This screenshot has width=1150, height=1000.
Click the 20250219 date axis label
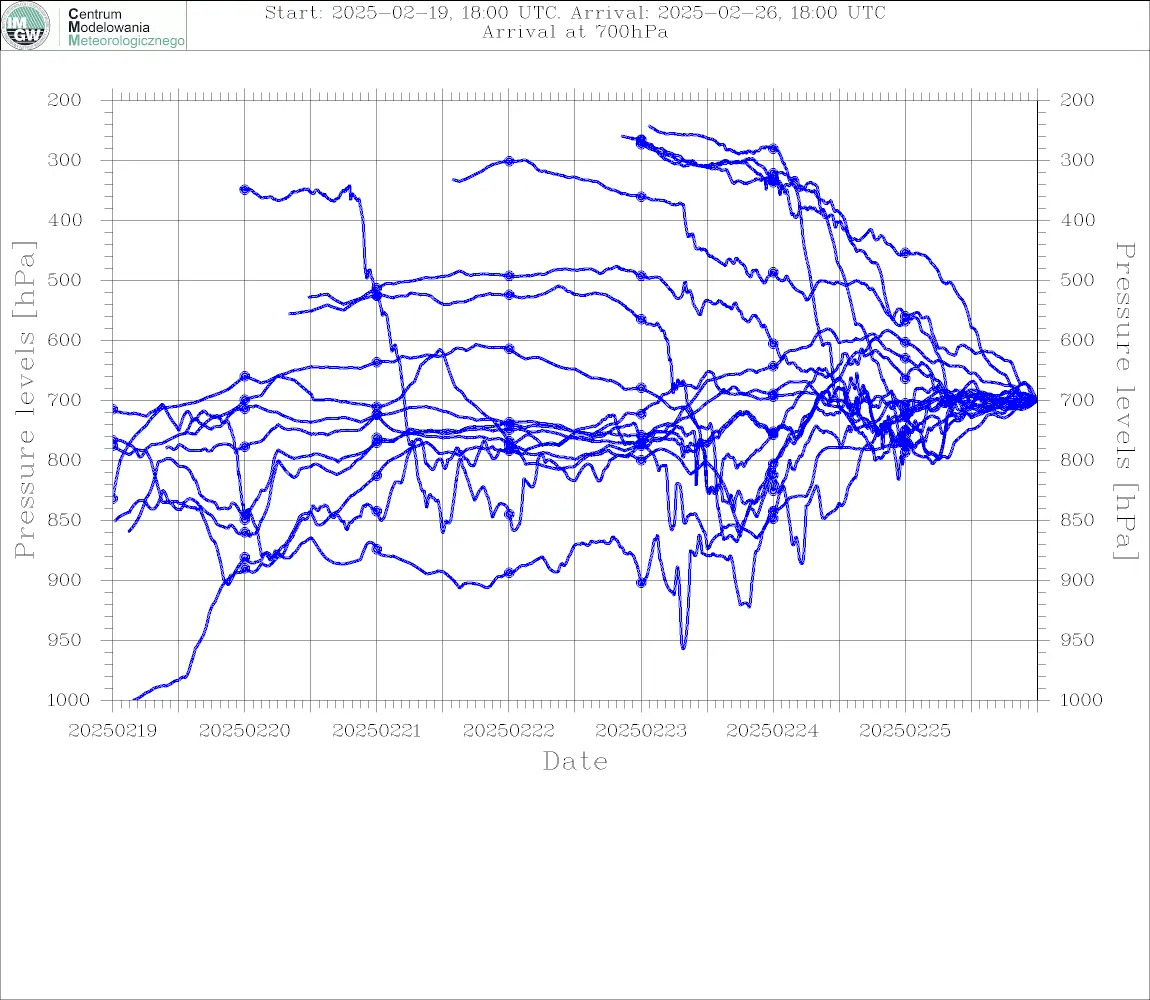tap(112, 731)
